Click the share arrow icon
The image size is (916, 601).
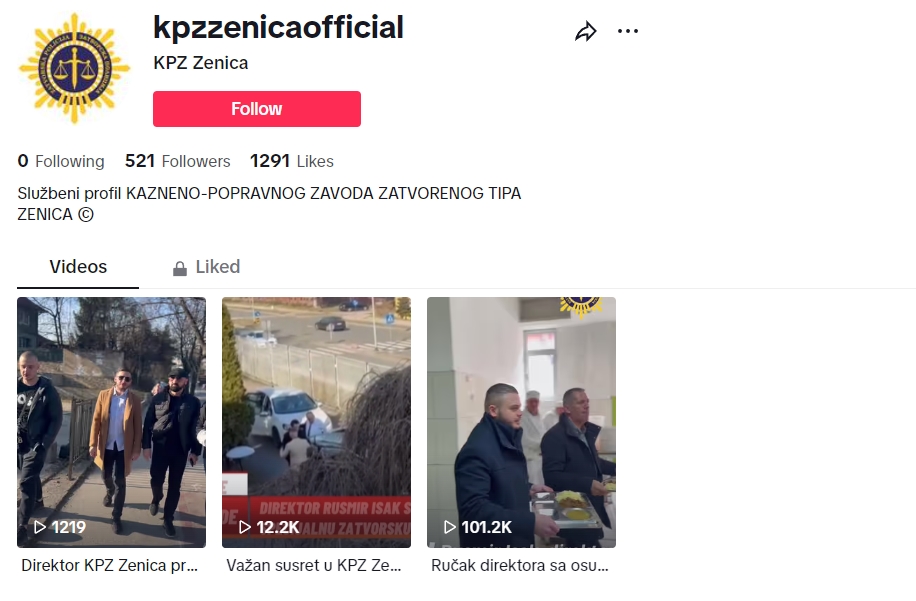point(585,31)
